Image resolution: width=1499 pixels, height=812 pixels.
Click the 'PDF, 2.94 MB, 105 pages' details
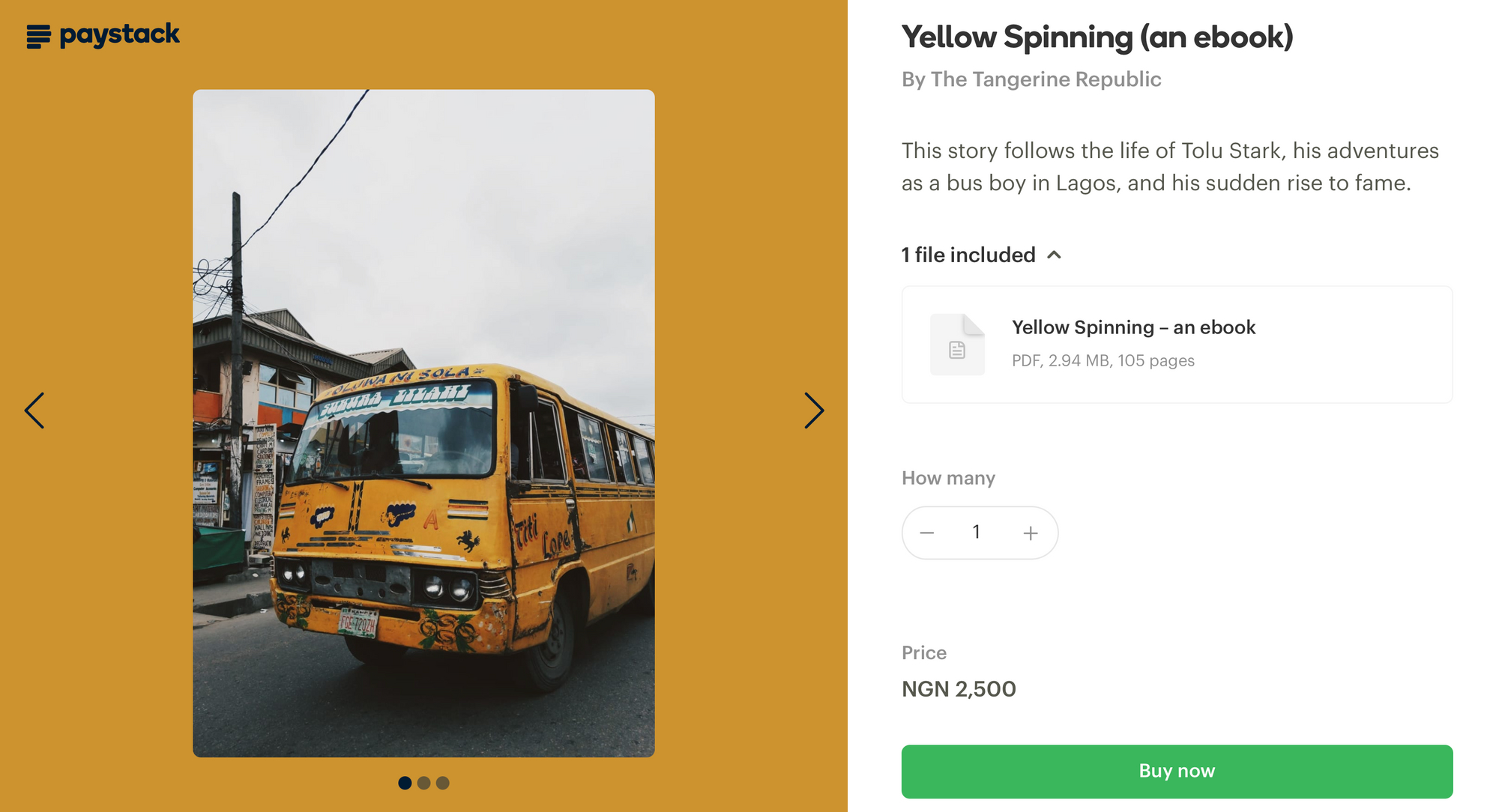coord(1103,361)
